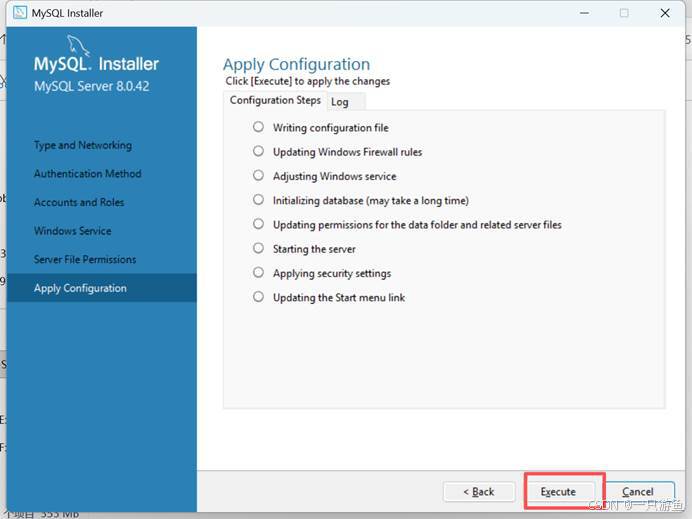Viewport: 692px width, 519px height.
Task: Click 'Click [Execute] to apply the changes' text
Action: [308, 81]
